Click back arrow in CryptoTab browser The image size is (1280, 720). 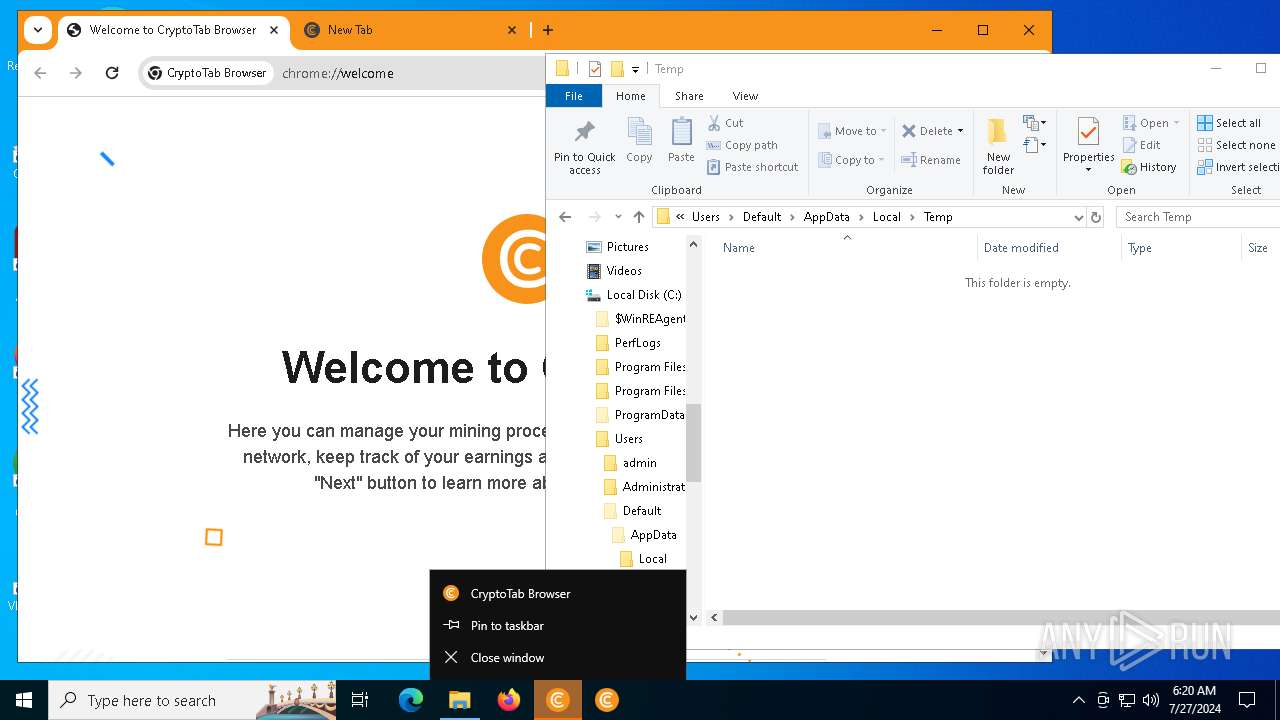[40, 73]
